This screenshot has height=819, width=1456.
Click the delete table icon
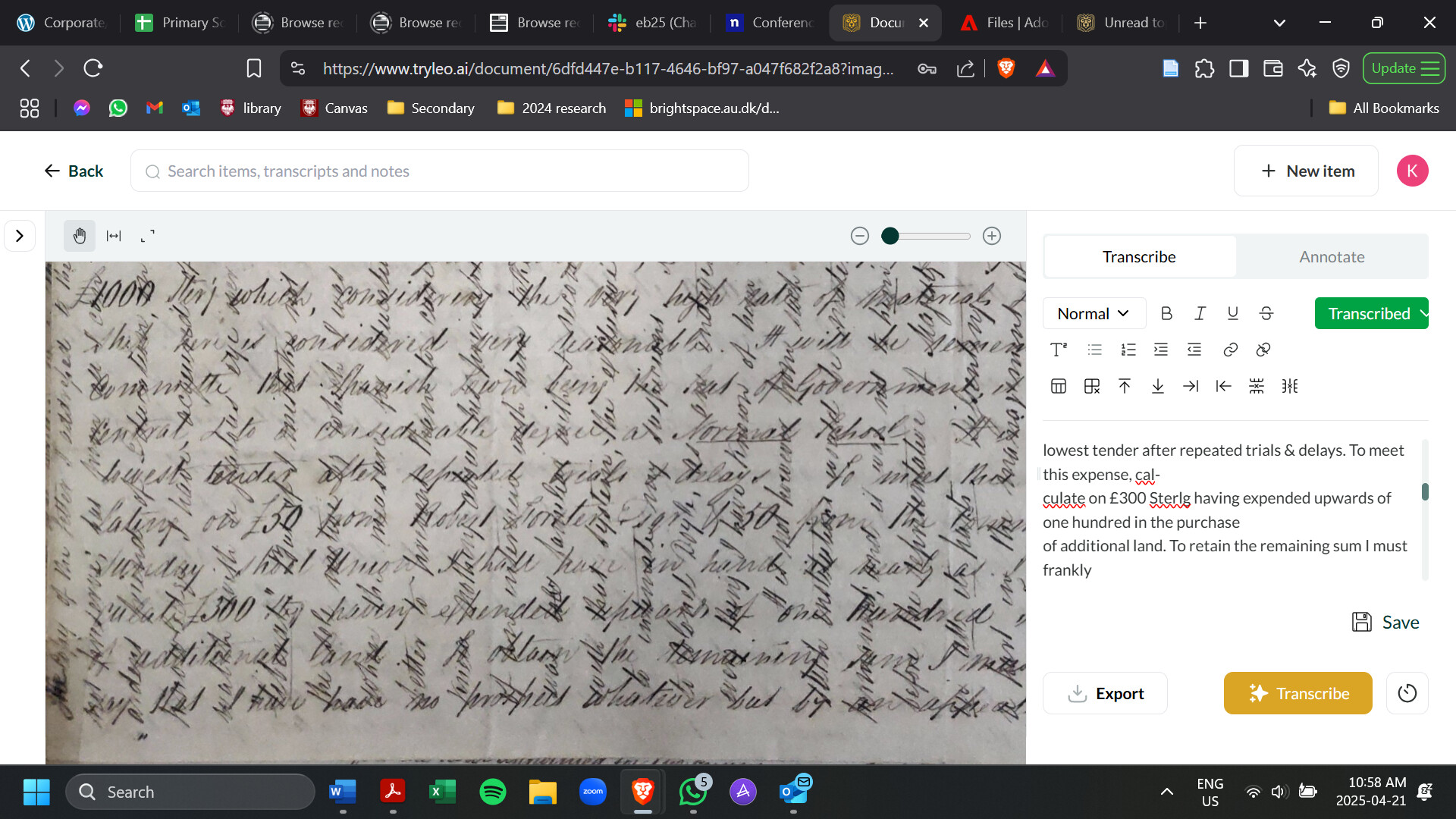point(1092,387)
